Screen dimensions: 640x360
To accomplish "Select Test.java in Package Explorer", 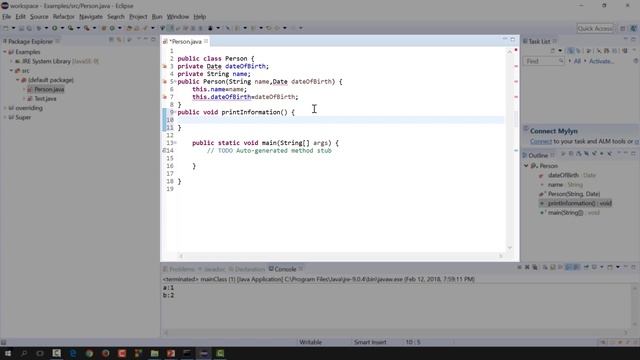I will (x=45, y=99).
